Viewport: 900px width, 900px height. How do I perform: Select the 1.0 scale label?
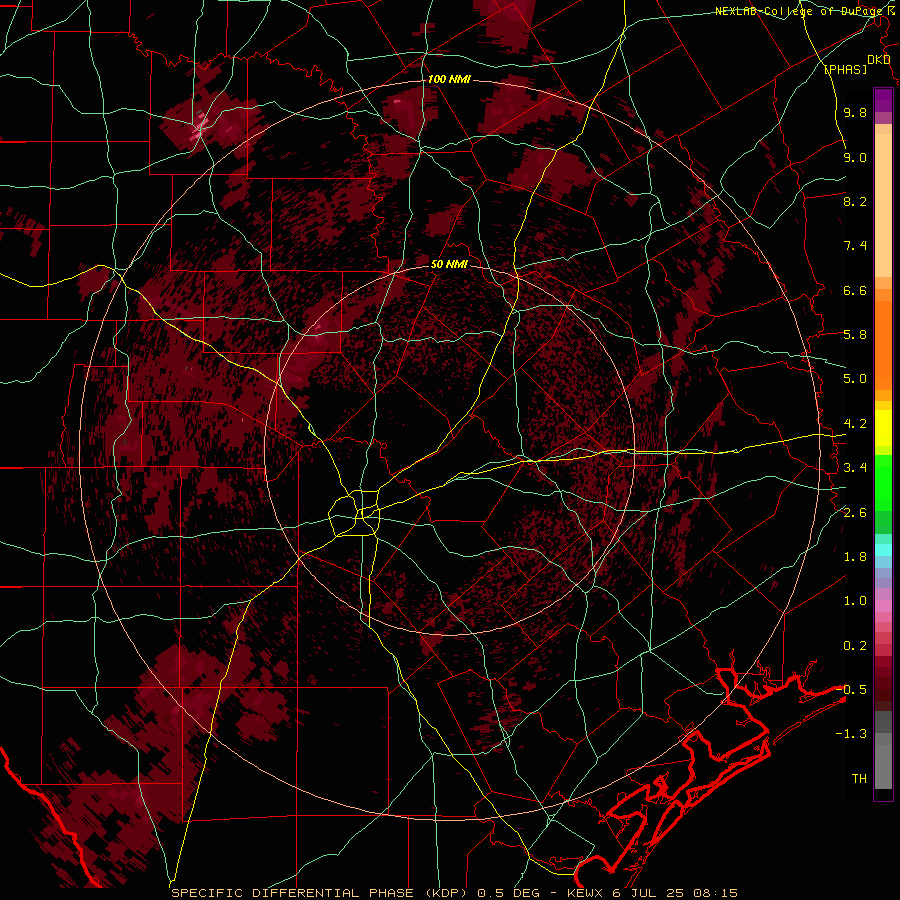pyautogui.click(x=855, y=601)
